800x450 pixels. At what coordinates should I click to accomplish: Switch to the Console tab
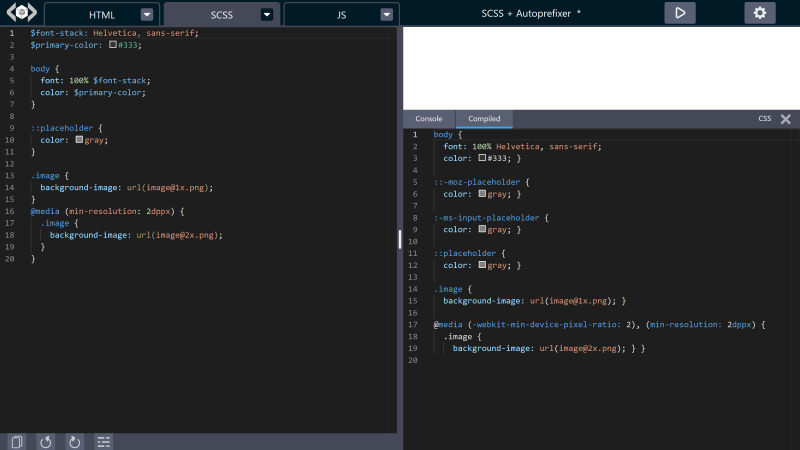[429, 119]
